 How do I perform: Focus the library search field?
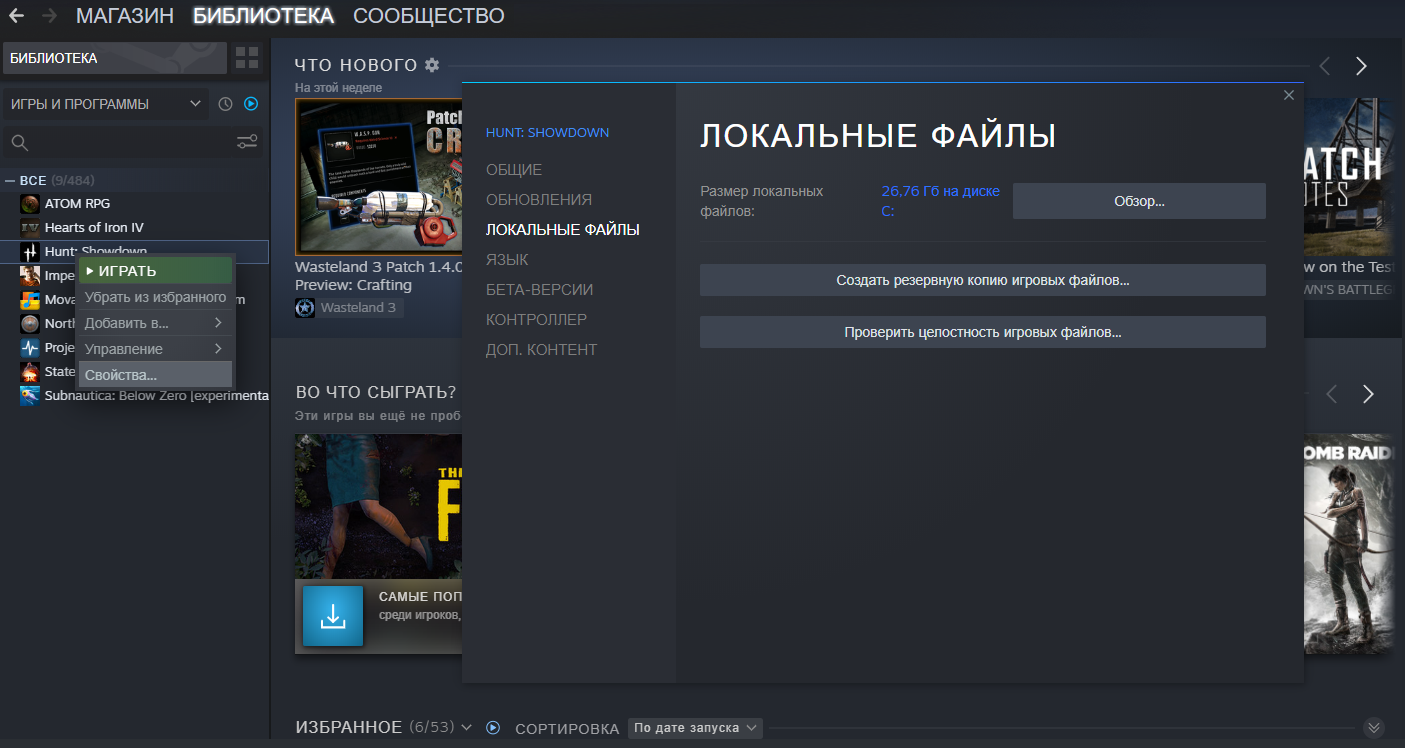(x=134, y=142)
